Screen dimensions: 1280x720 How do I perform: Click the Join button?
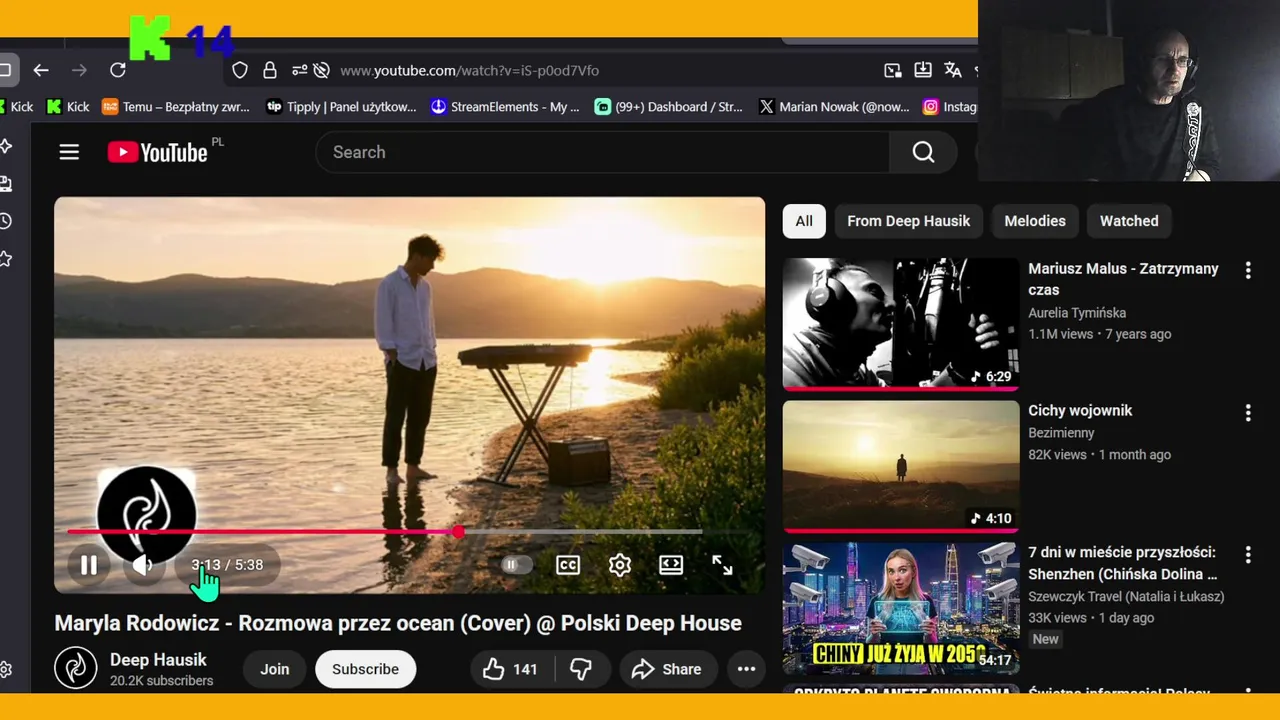(x=274, y=669)
